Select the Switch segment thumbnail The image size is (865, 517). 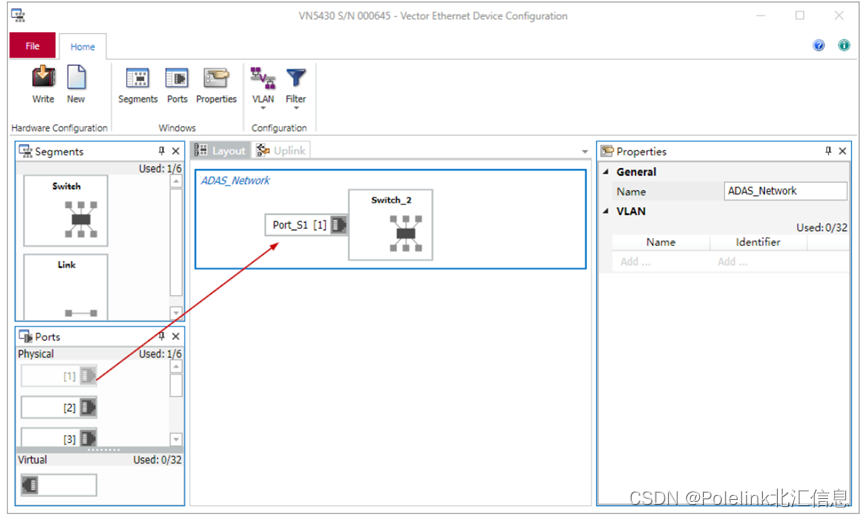(66, 211)
